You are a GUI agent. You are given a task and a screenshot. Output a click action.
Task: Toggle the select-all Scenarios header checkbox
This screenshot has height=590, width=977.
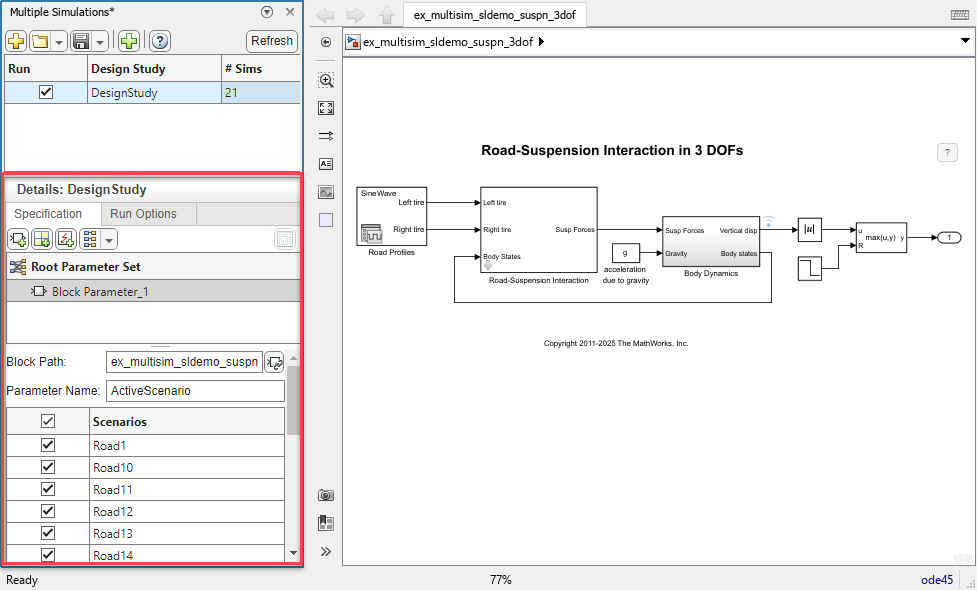click(47, 422)
